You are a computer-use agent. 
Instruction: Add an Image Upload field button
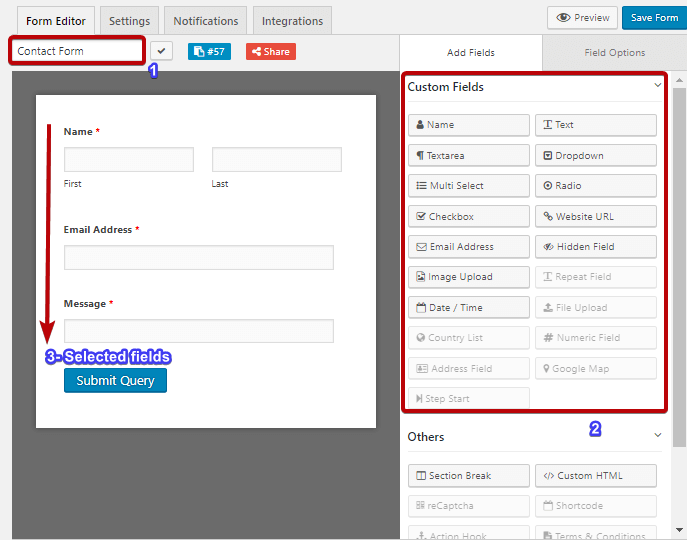[x=468, y=277]
